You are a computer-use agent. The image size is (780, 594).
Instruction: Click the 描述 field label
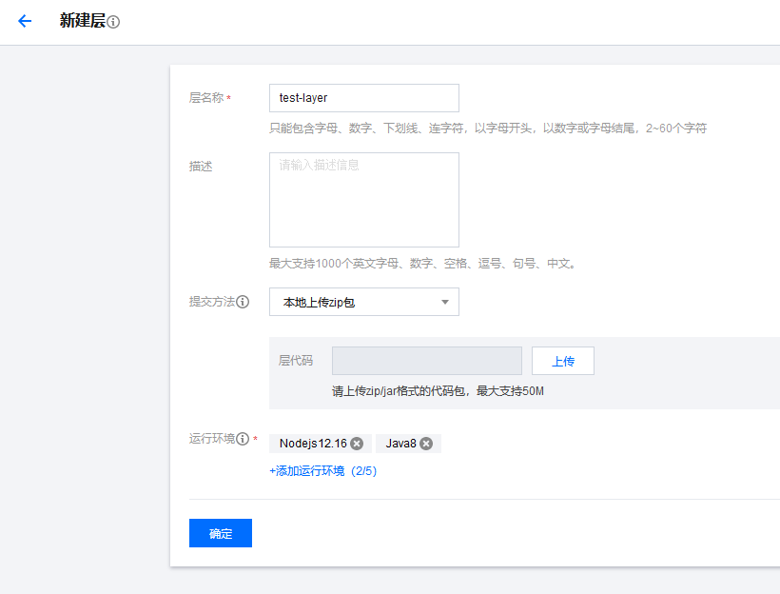[201, 166]
